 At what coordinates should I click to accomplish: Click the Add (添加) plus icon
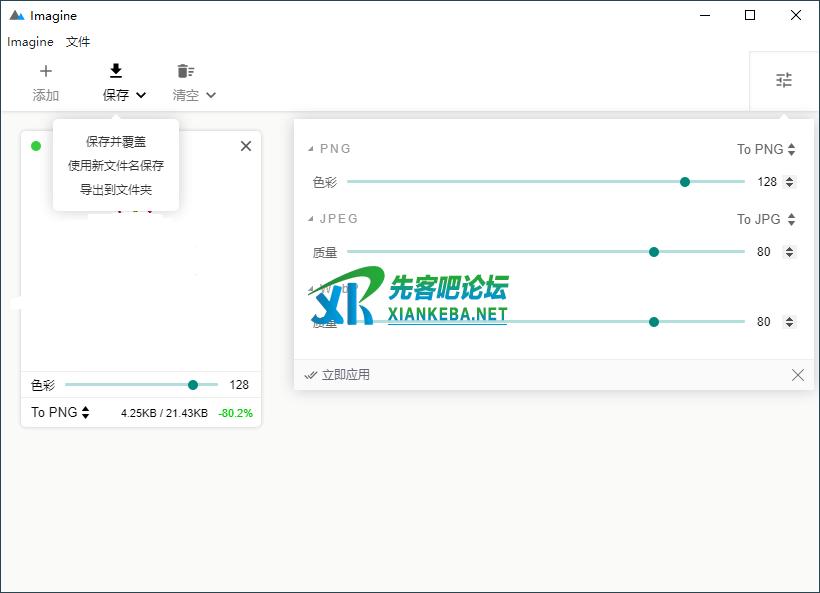click(46, 71)
